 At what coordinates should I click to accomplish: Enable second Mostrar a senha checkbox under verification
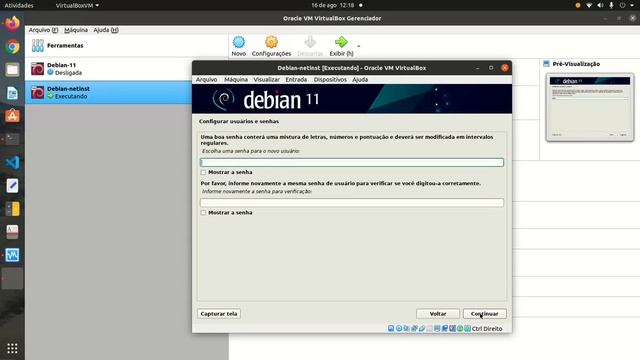pos(203,213)
